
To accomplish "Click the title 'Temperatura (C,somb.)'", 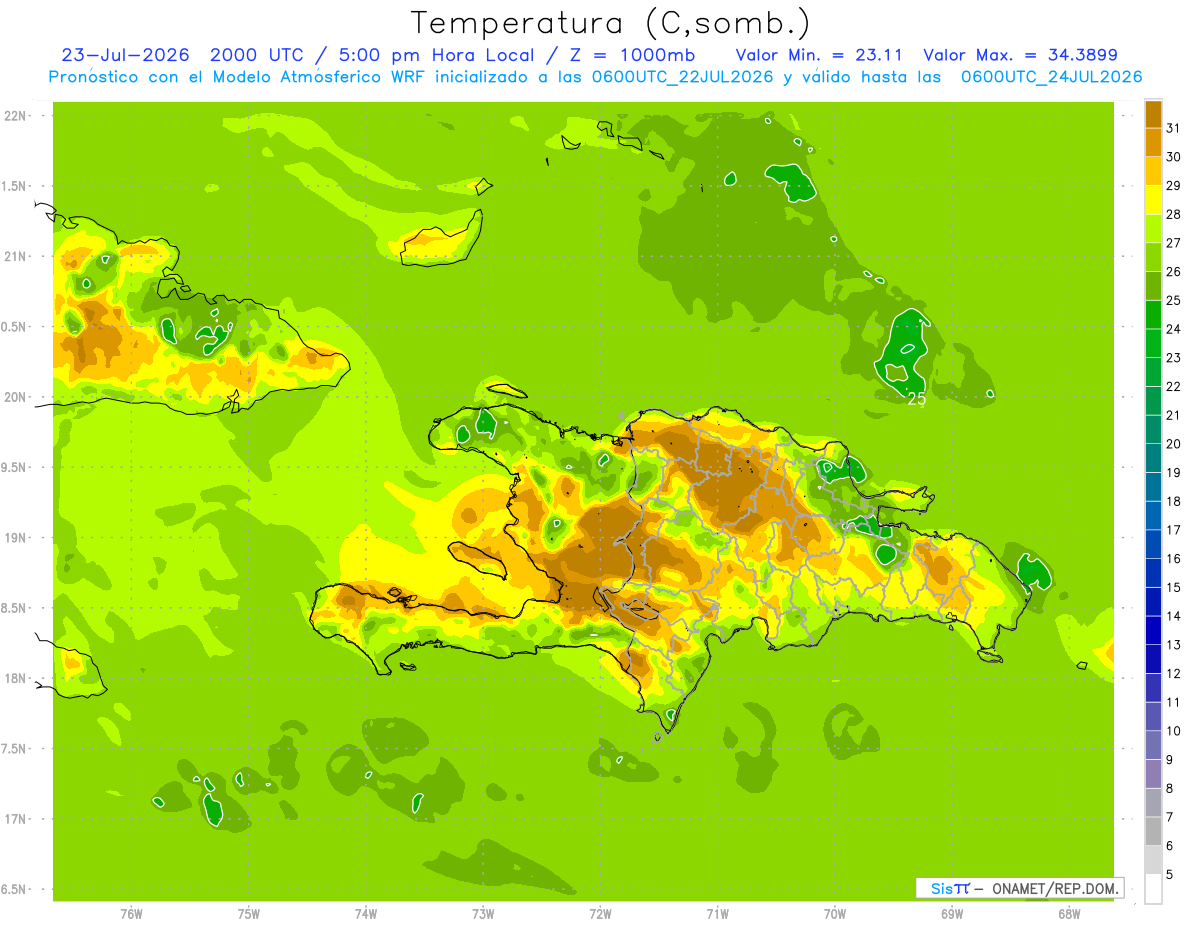I will (x=611, y=23).
